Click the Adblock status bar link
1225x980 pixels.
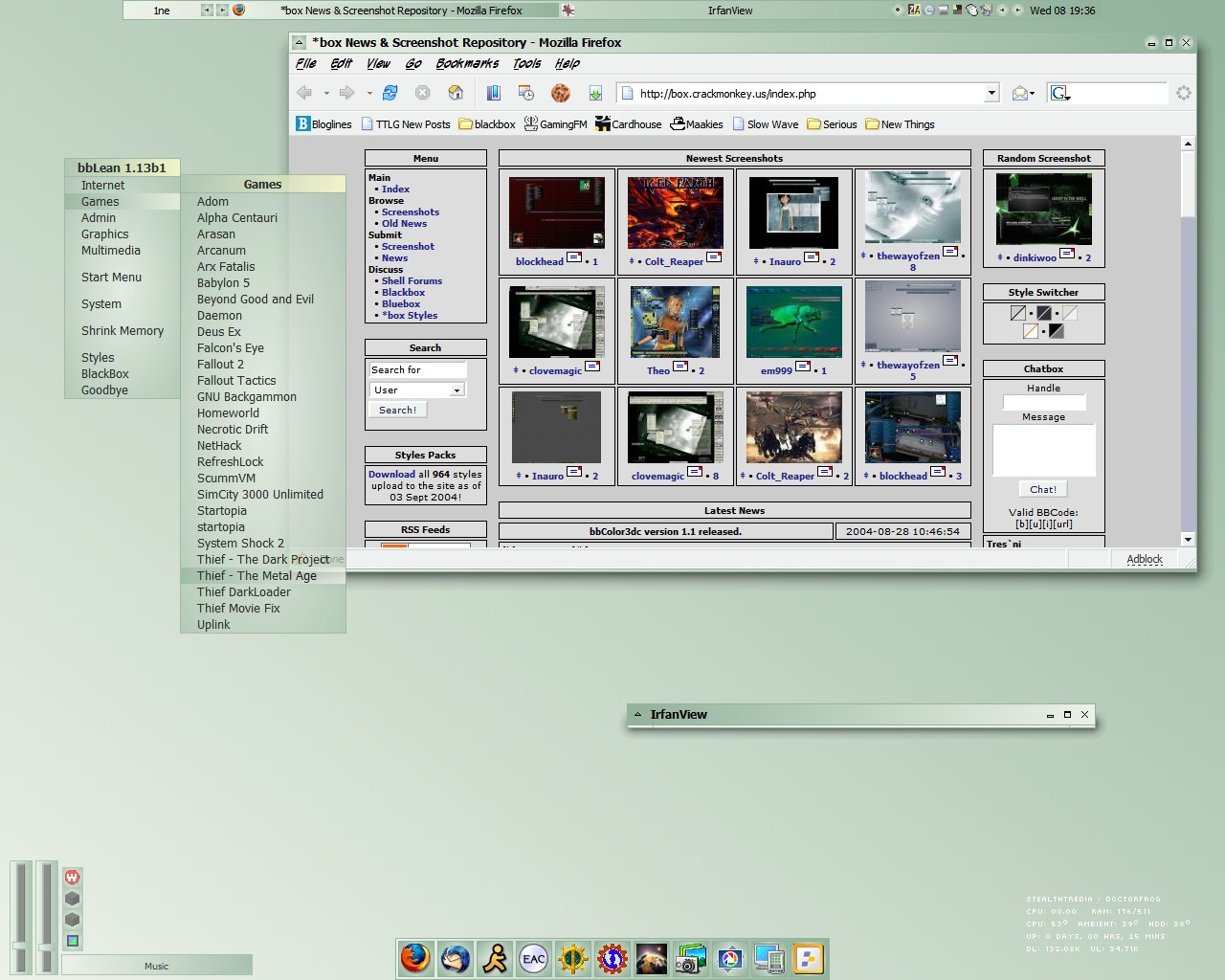1145,559
